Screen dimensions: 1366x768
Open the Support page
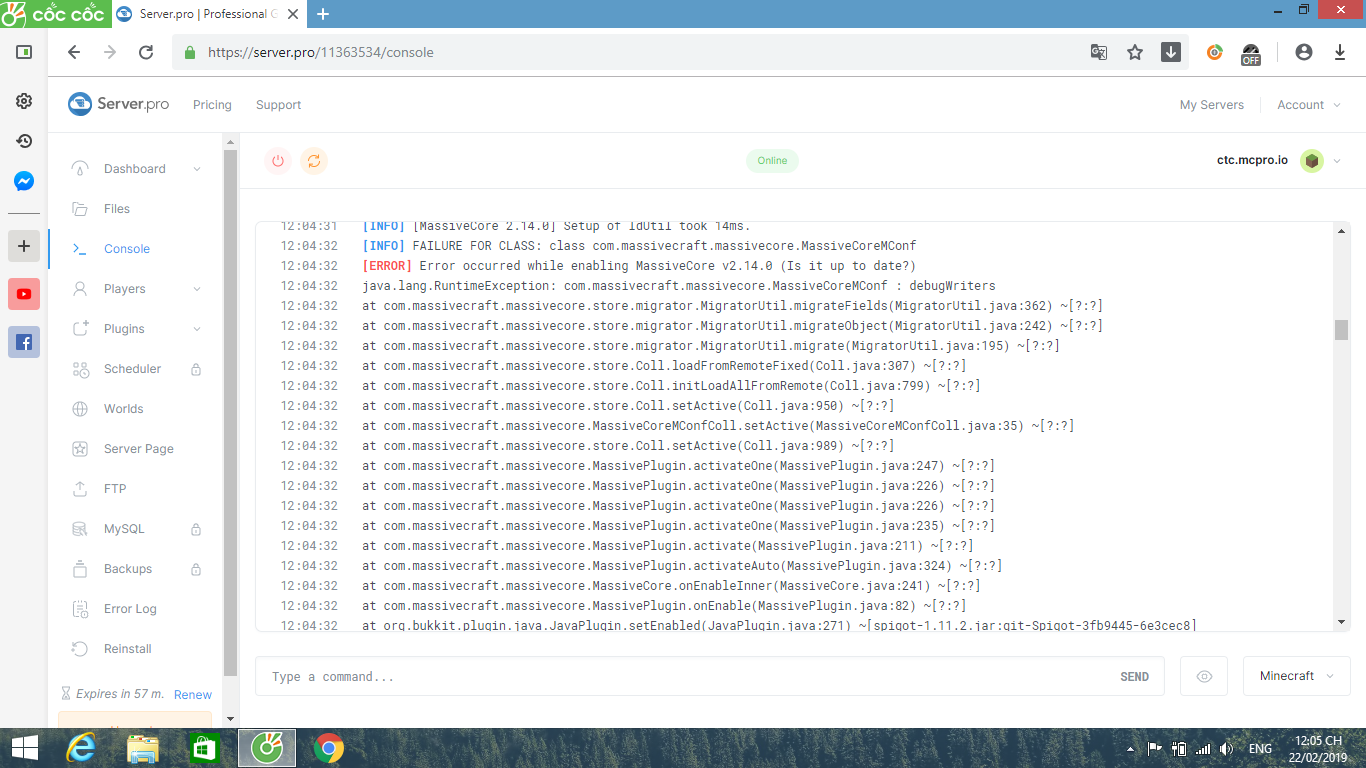pyautogui.click(x=278, y=105)
